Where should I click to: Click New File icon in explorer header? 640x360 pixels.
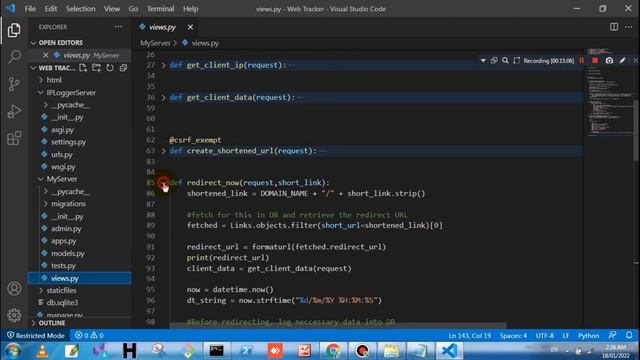coord(83,68)
